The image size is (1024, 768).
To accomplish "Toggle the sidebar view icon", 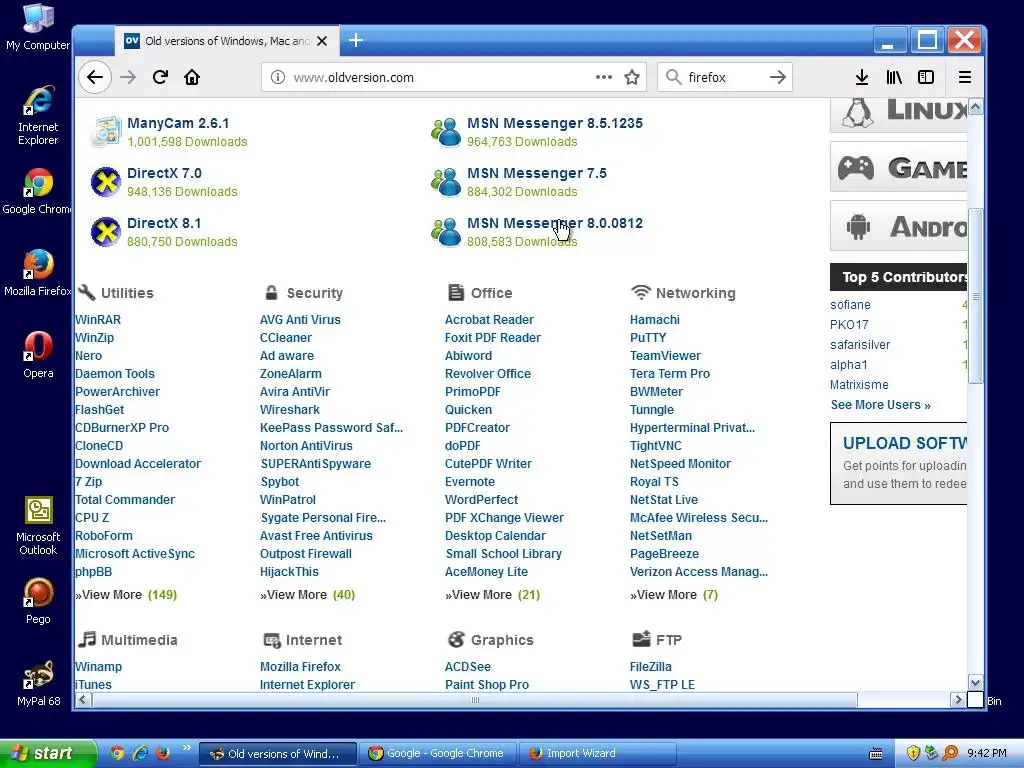I will [925, 77].
